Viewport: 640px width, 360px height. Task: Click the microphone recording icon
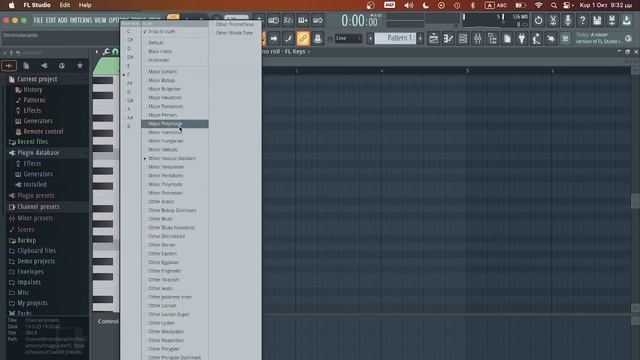pyautogui.click(x=568, y=20)
